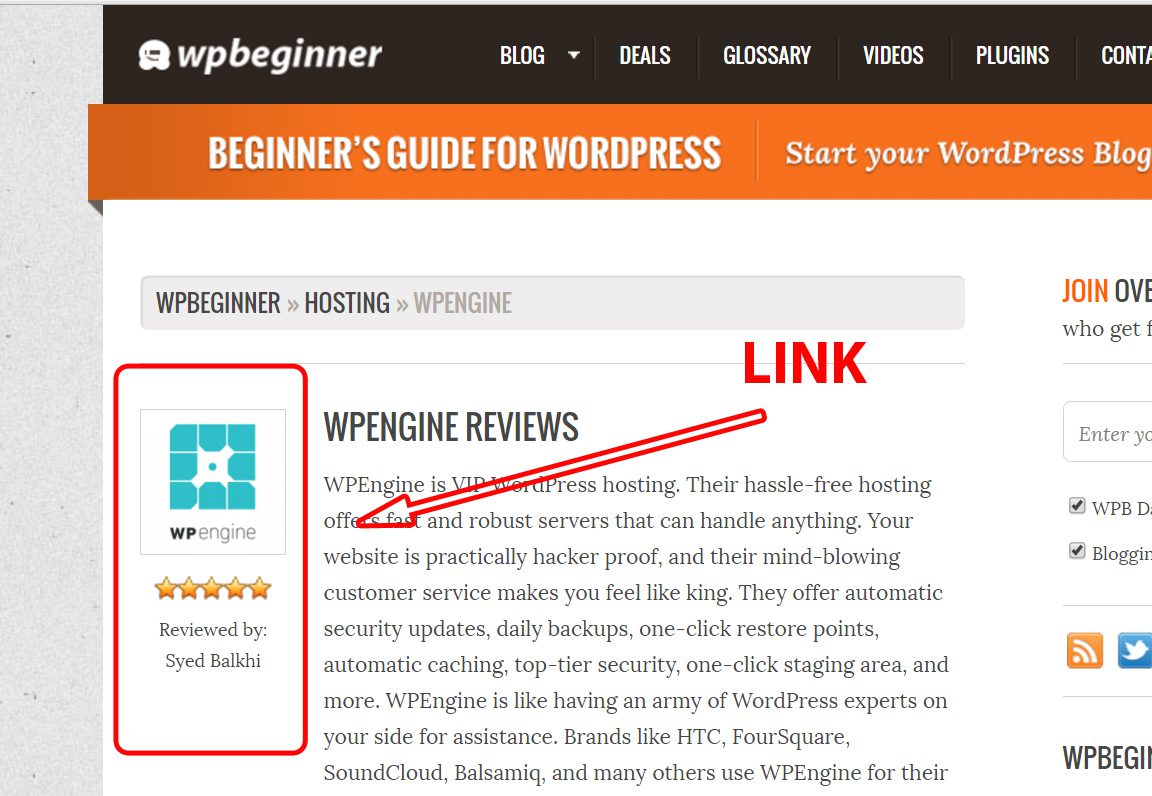Image resolution: width=1152 pixels, height=796 pixels.
Task: Click the email entry field
Action: point(1108,432)
